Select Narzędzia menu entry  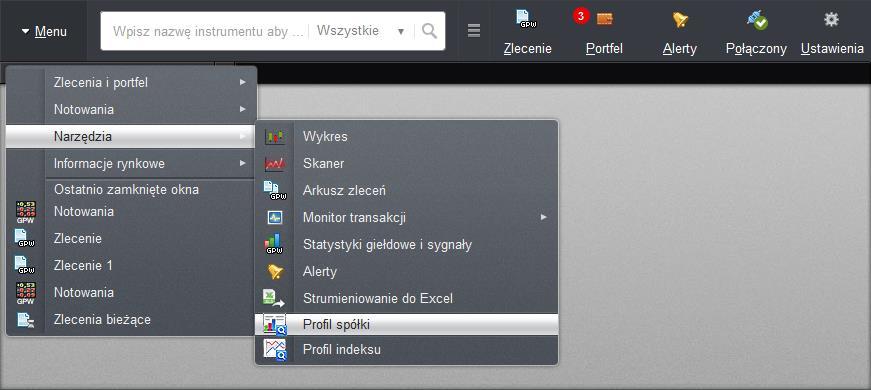pyautogui.click(x=131, y=136)
